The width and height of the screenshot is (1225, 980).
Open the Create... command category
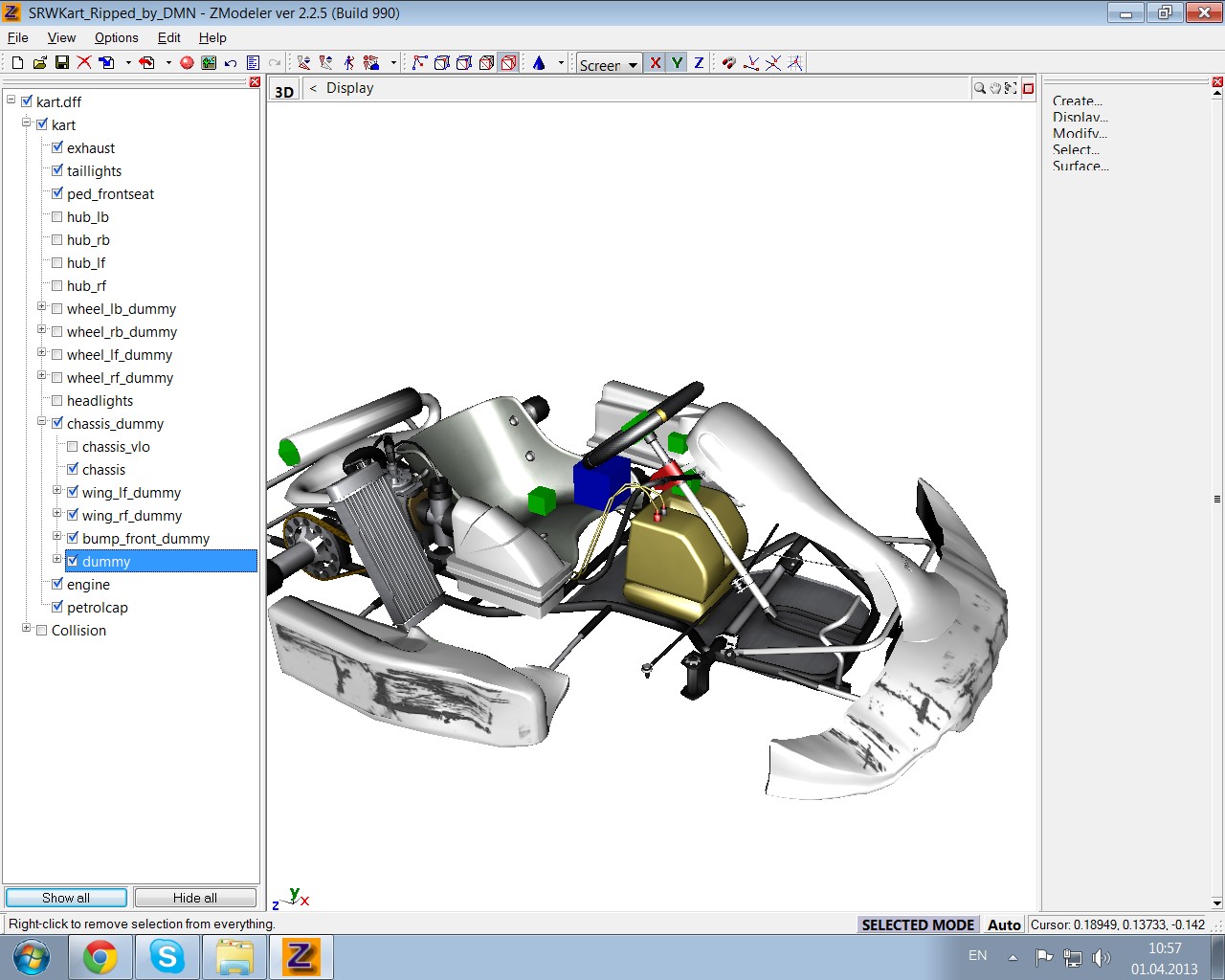[x=1077, y=100]
